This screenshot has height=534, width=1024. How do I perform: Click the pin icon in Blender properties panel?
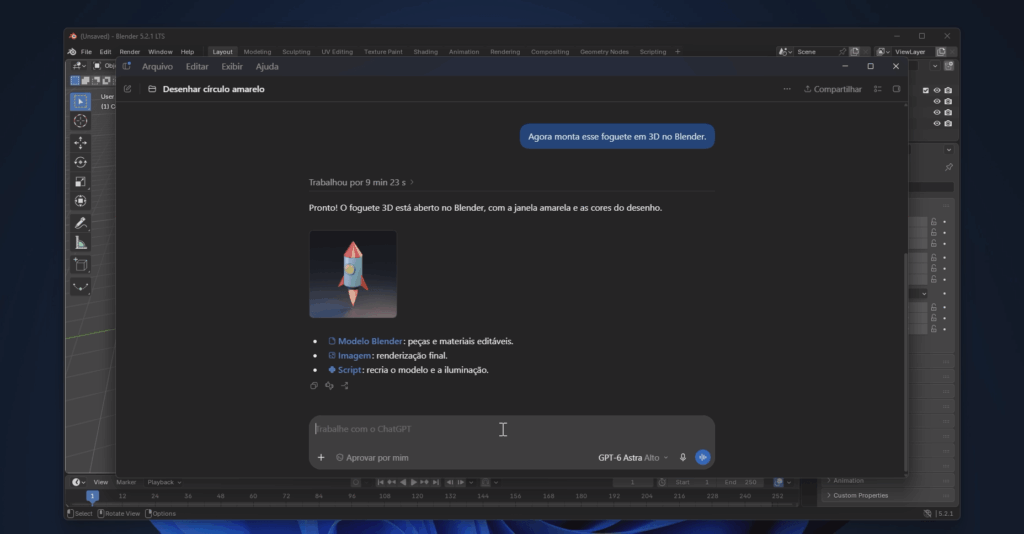click(948, 167)
